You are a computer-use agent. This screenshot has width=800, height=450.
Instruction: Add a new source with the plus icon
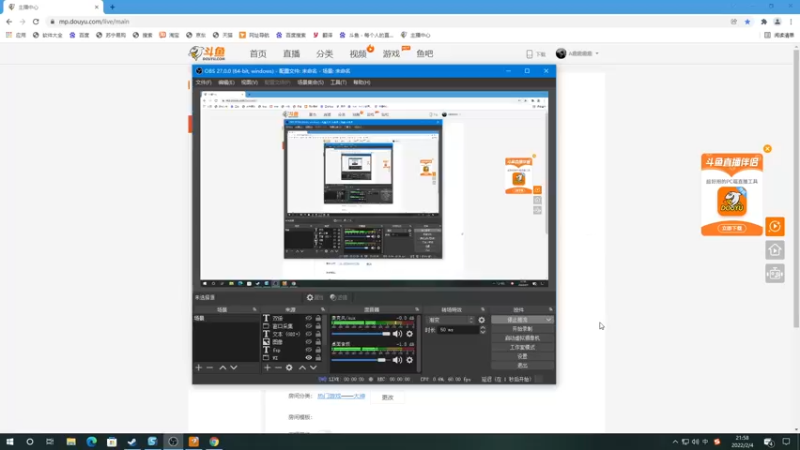[267, 367]
